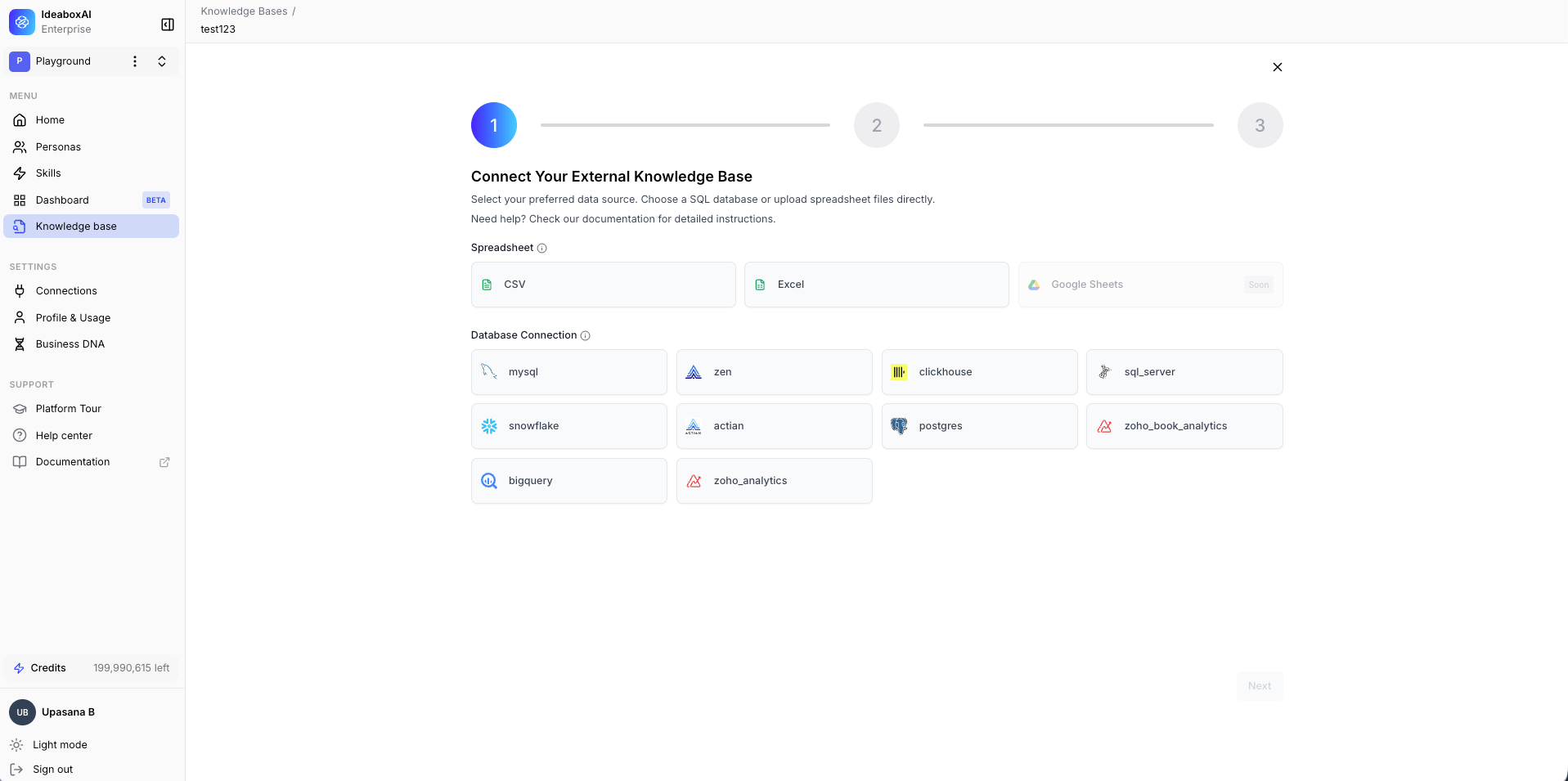Click the Platform Tour graduation icon
Image resolution: width=1568 pixels, height=781 pixels.
point(20,409)
